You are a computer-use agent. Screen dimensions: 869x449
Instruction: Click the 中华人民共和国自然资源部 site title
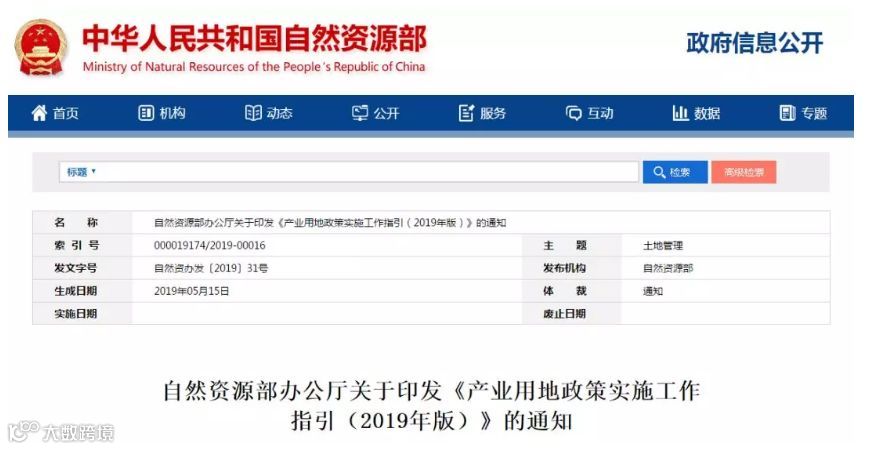(255, 39)
